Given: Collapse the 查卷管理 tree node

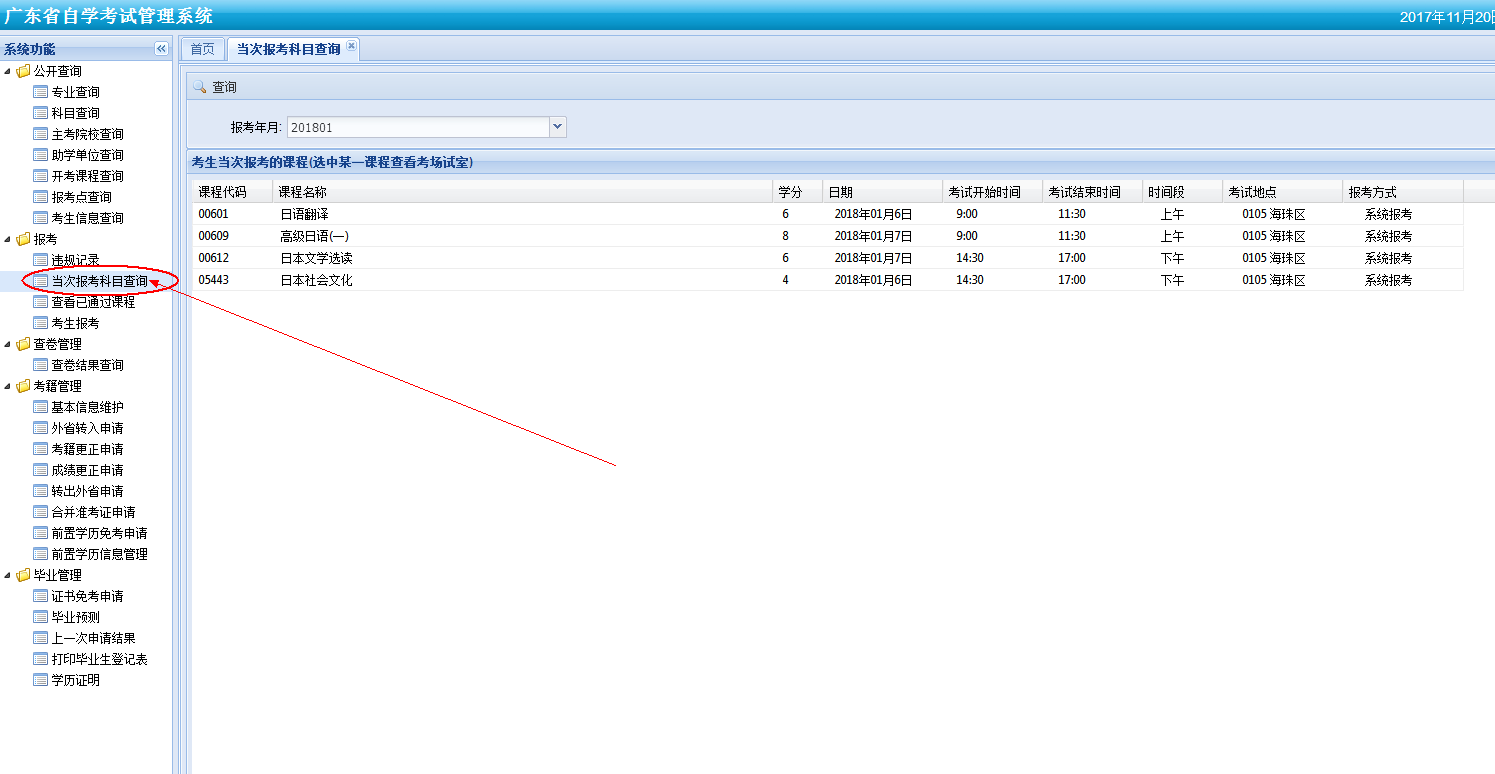Looking at the screenshot, I should 9,344.
